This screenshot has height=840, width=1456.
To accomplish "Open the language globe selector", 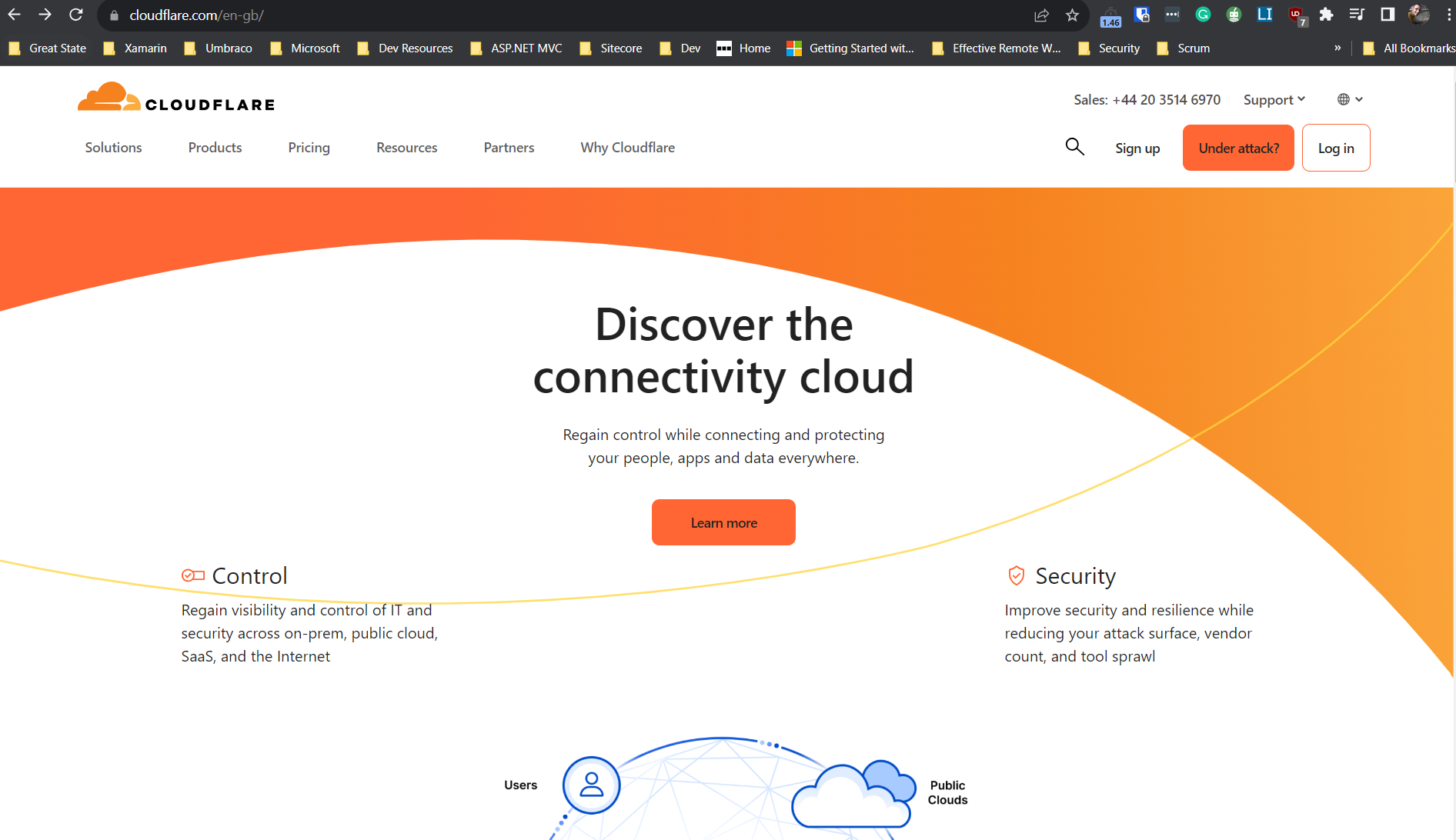I will tap(1350, 99).
